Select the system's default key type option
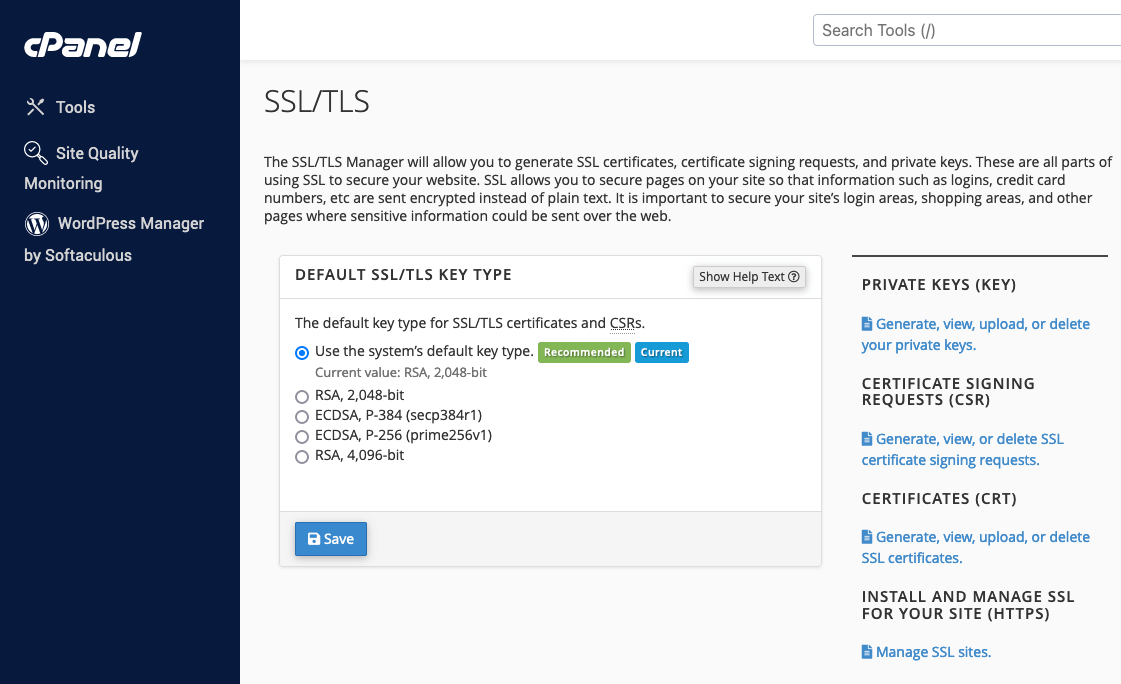This screenshot has width=1121, height=684. click(302, 352)
